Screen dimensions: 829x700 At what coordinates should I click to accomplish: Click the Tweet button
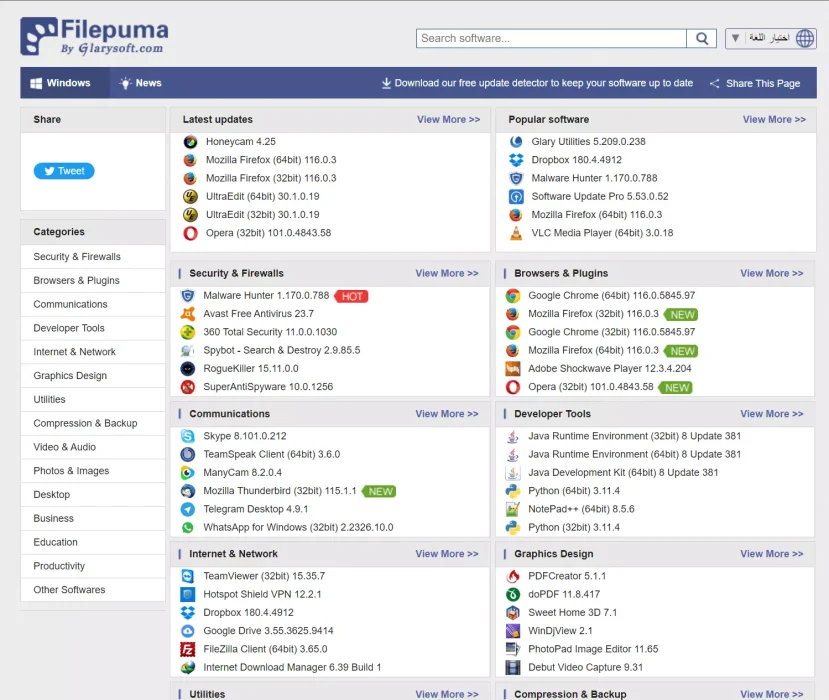point(64,171)
